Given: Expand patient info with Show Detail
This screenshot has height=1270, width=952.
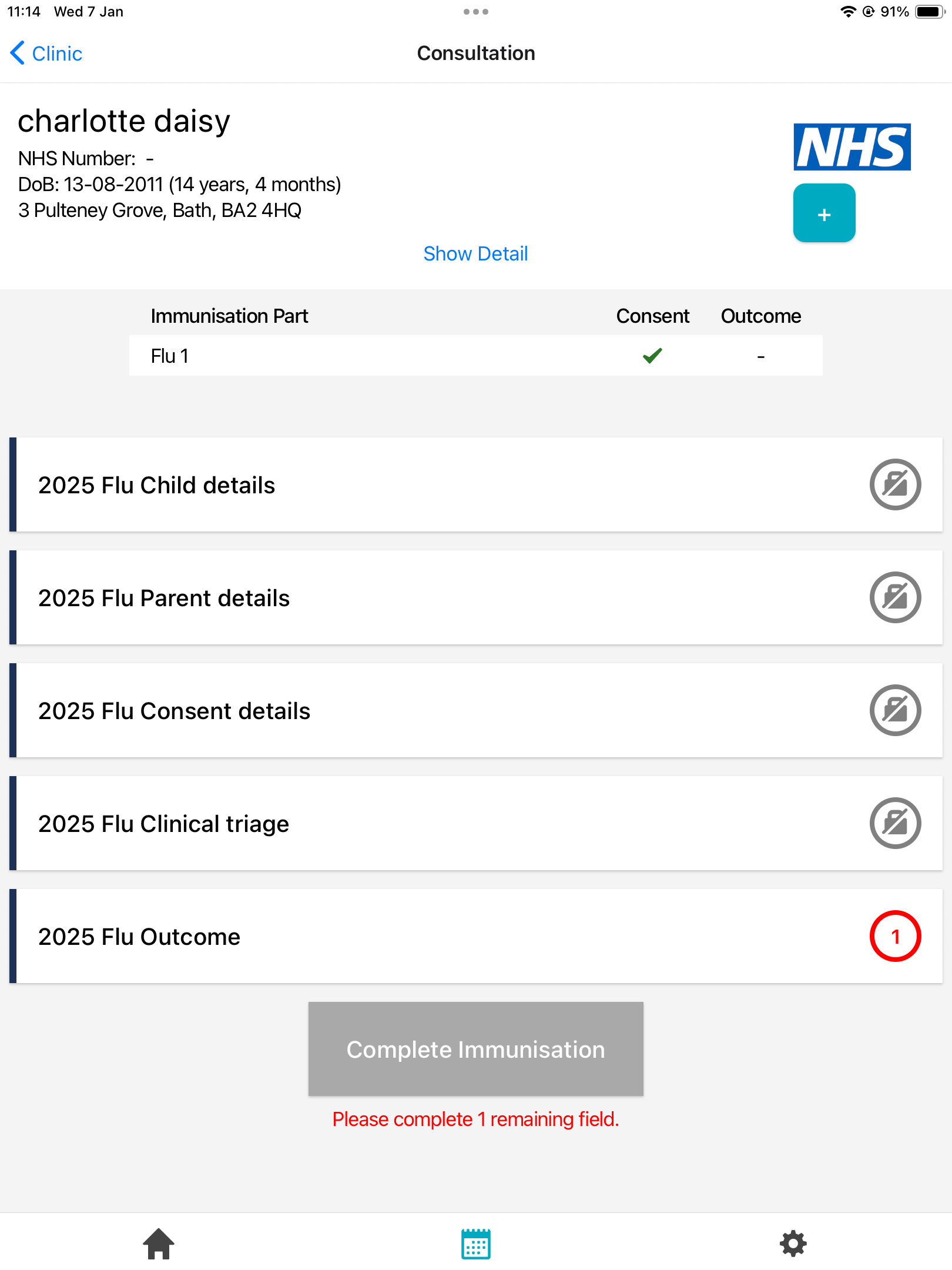Looking at the screenshot, I should [x=475, y=254].
